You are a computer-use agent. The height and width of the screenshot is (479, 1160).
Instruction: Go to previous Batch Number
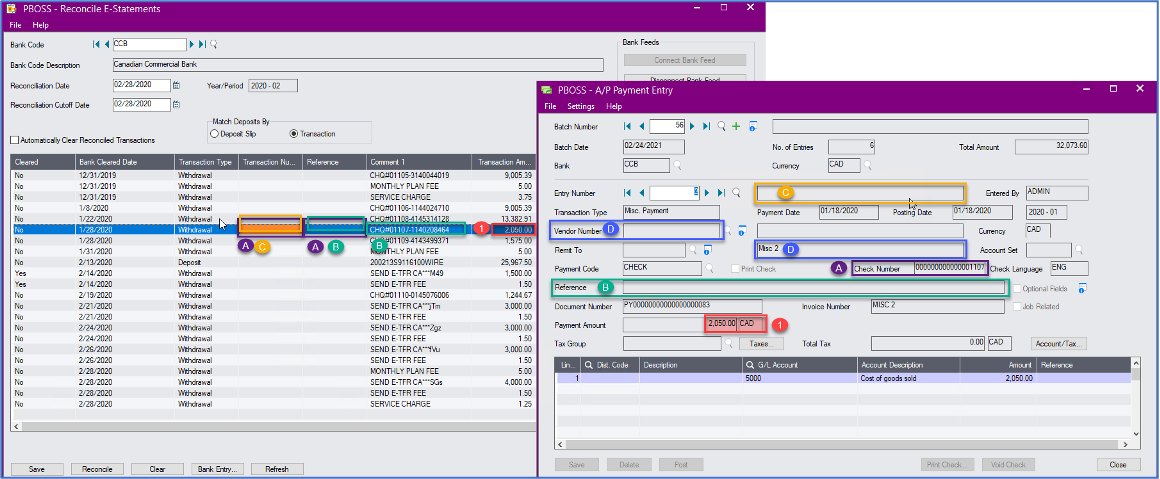641,127
